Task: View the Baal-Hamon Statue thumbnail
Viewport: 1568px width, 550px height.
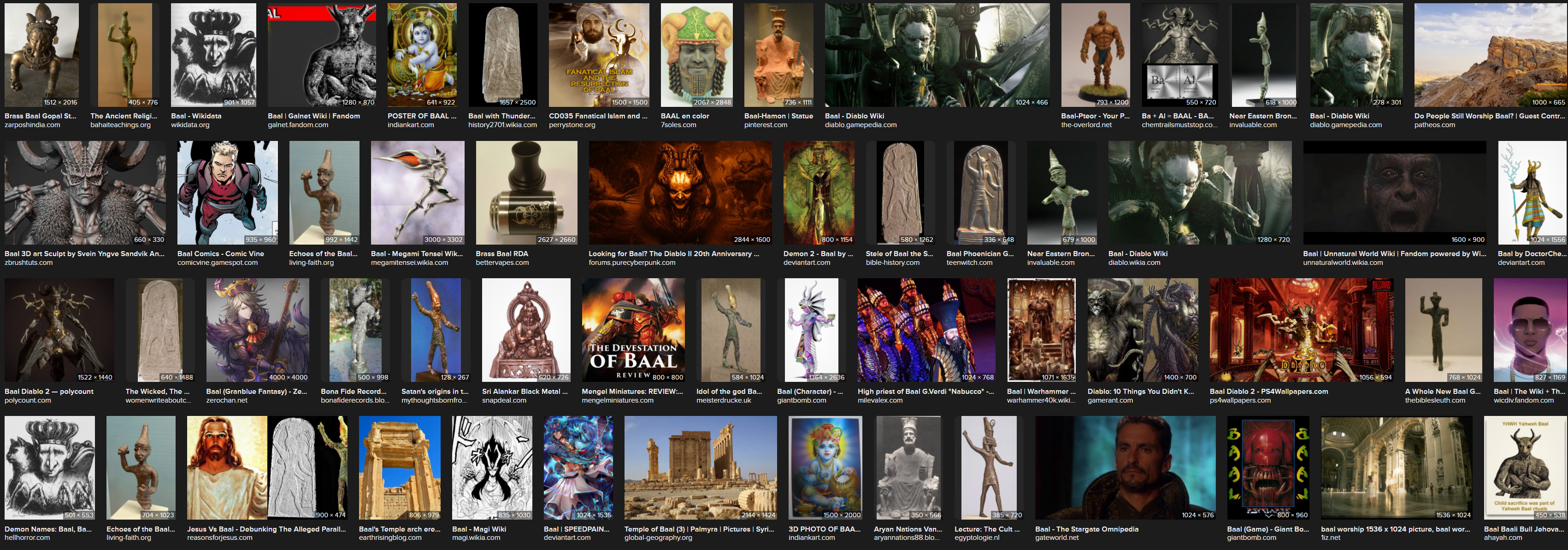Action: point(778,55)
